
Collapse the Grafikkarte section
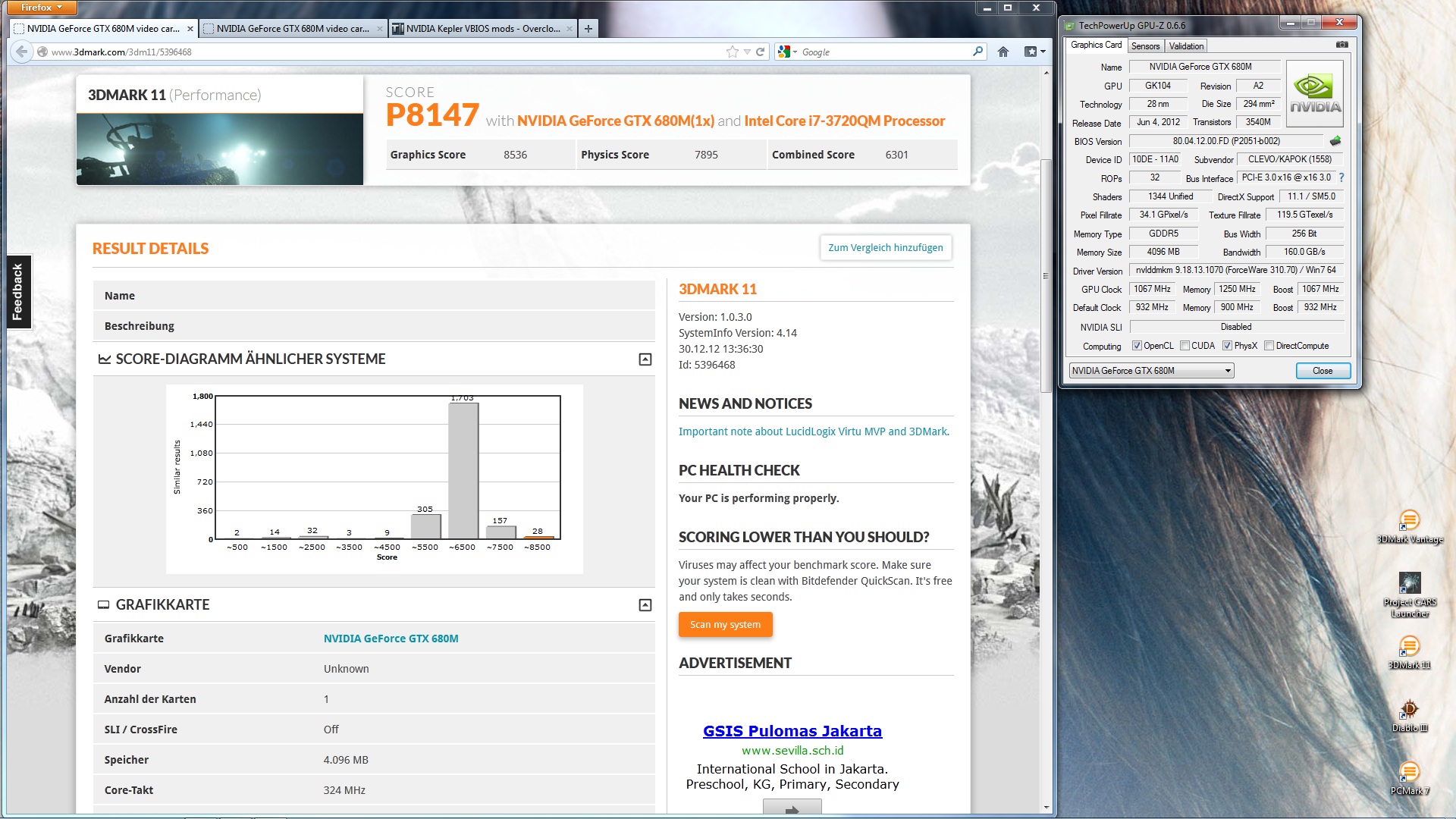pos(645,605)
